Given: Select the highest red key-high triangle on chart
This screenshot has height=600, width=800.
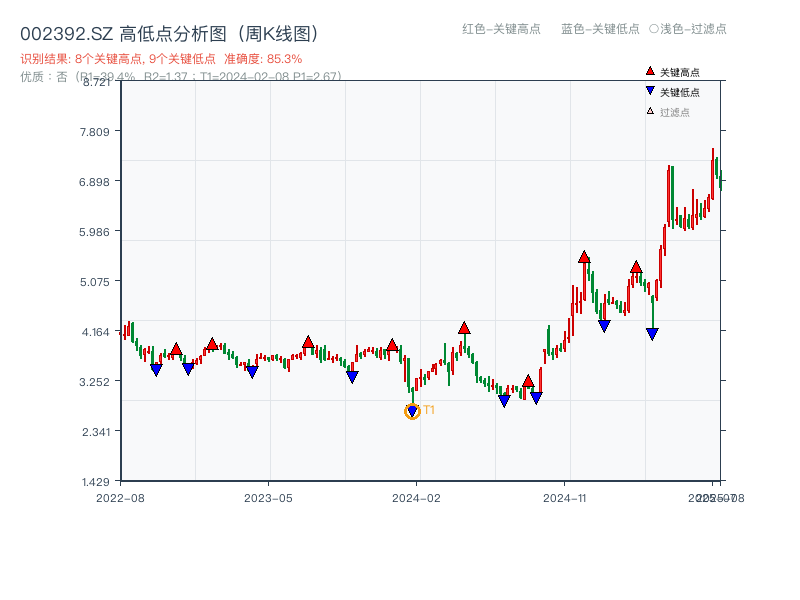Looking at the screenshot, I should point(584,257).
